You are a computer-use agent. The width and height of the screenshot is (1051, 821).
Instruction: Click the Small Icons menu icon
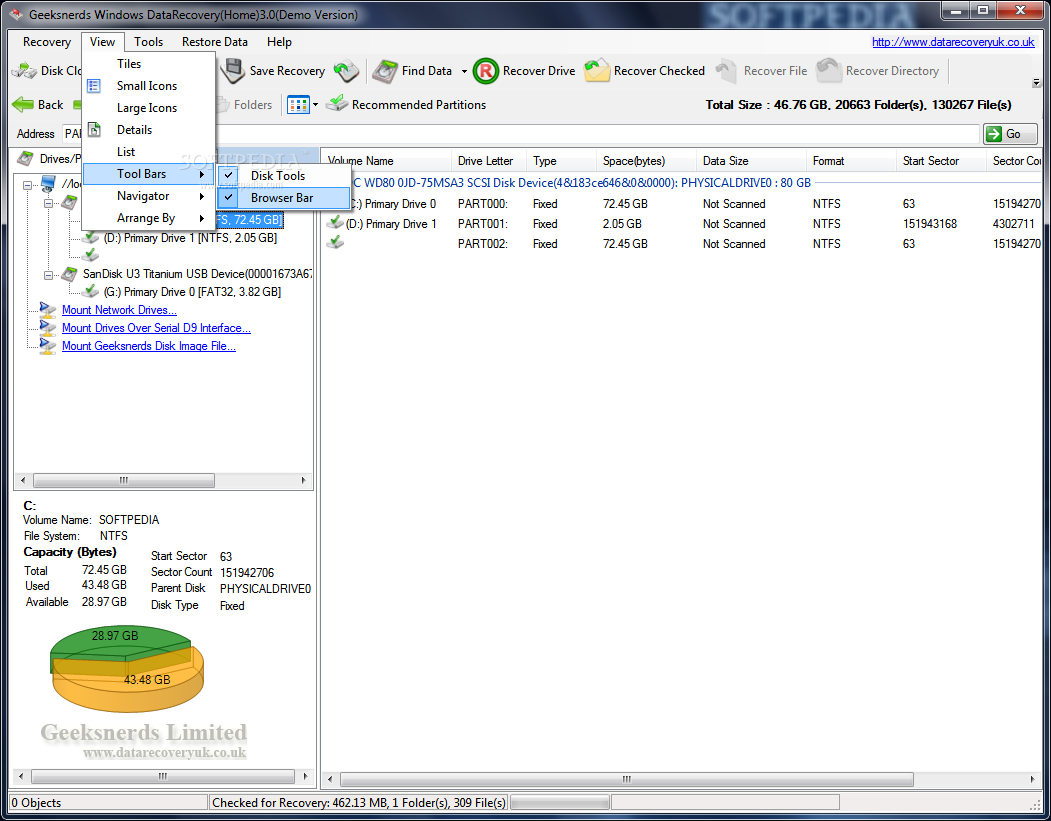pyautogui.click(x=94, y=86)
